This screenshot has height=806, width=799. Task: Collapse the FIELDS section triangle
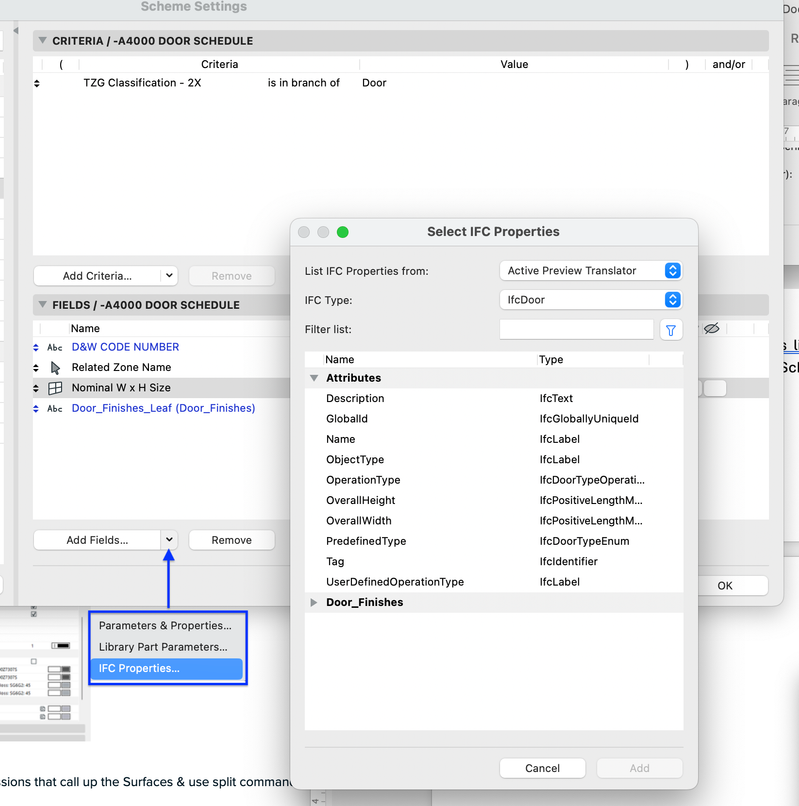[x=43, y=304]
